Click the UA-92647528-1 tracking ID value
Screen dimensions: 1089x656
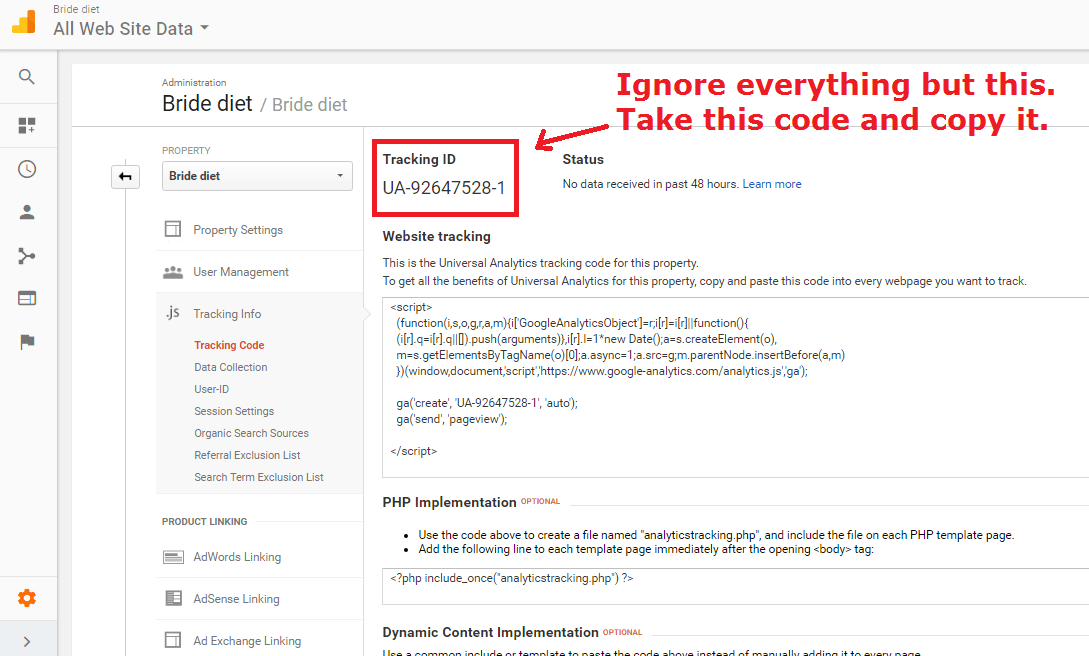click(444, 188)
